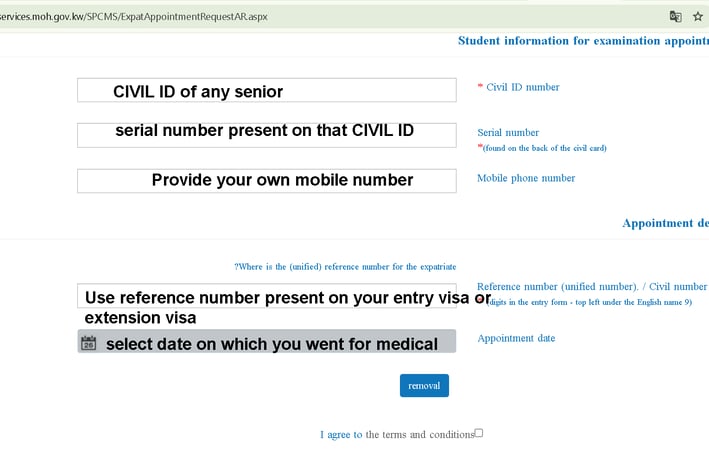
Task: Focus the Civil ID number input field
Action: (x=267, y=90)
